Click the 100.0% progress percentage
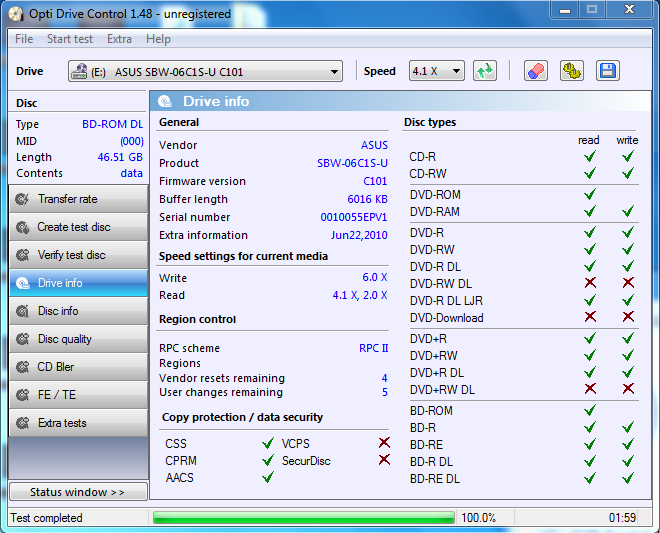This screenshot has height=533, width=660. [x=479, y=517]
